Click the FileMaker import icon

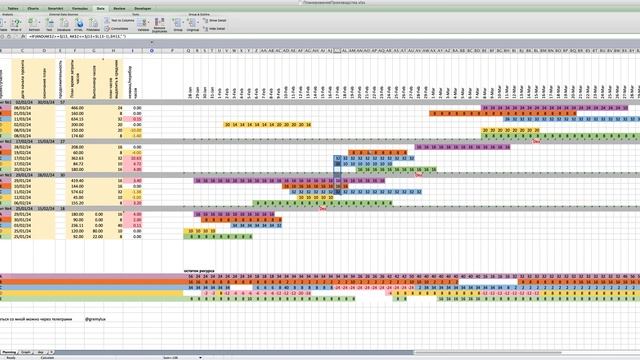[93, 23]
